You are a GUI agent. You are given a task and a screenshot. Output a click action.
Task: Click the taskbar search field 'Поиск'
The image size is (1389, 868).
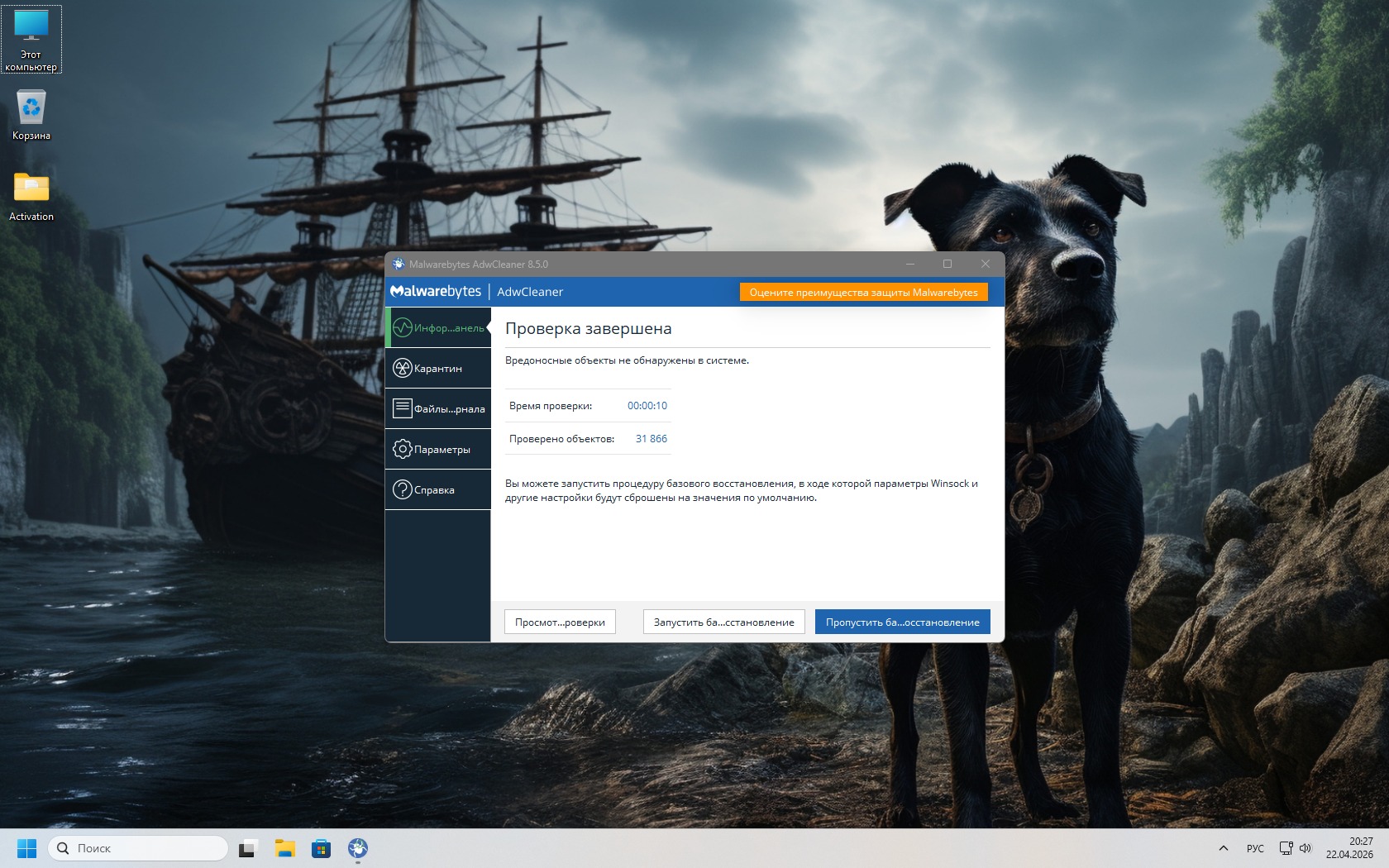(139, 848)
